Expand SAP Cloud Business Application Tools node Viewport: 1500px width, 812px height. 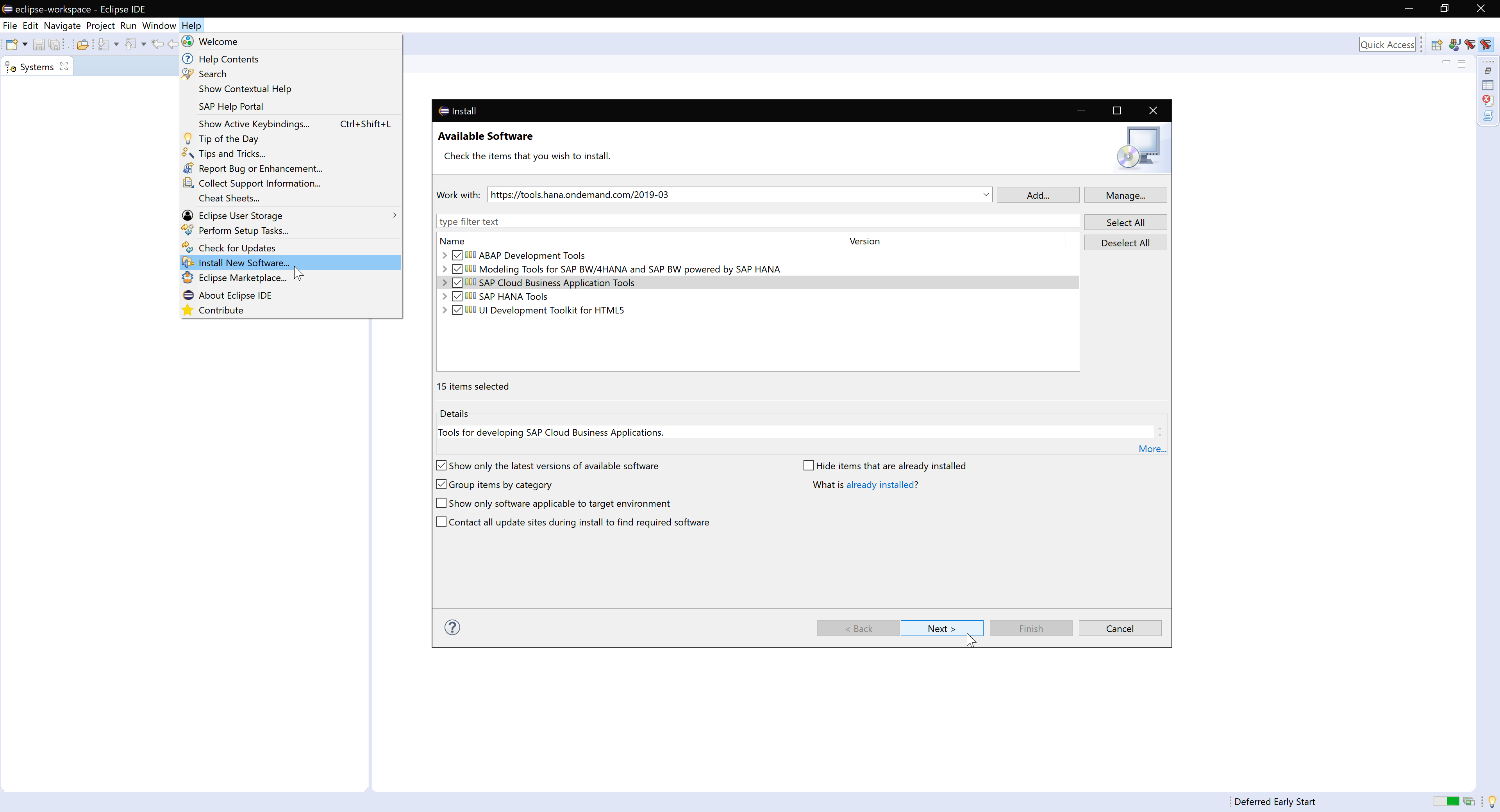click(x=445, y=283)
